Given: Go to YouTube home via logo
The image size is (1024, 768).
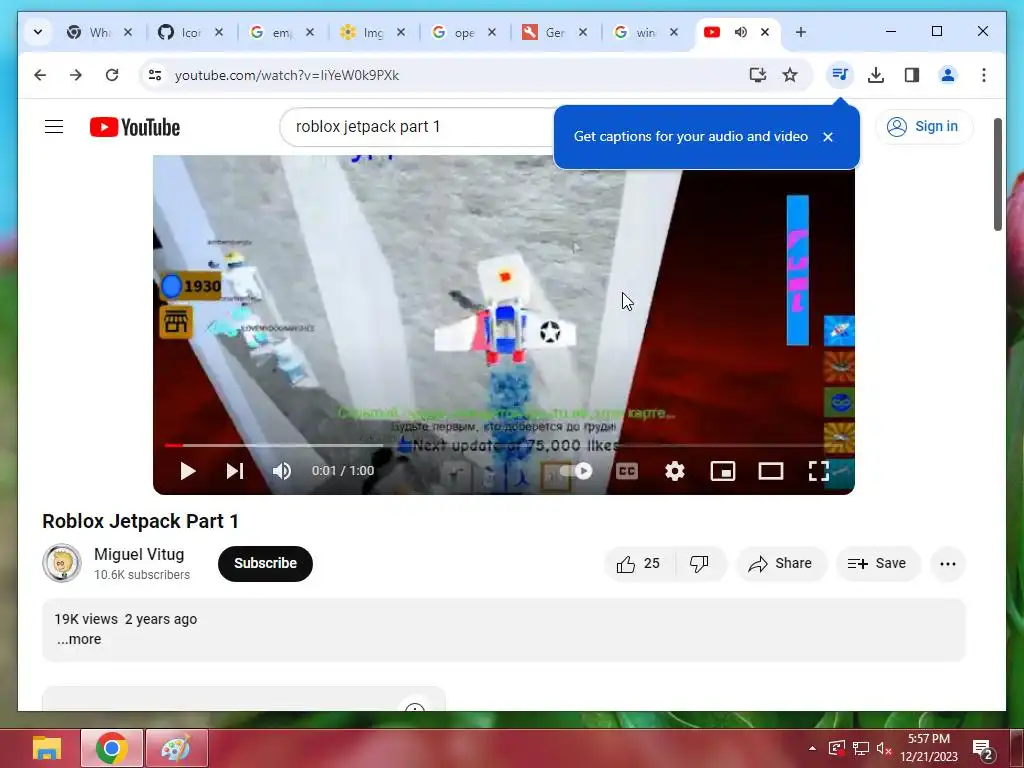Looking at the screenshot, I should pyautogui.click(x=135, y=127).
